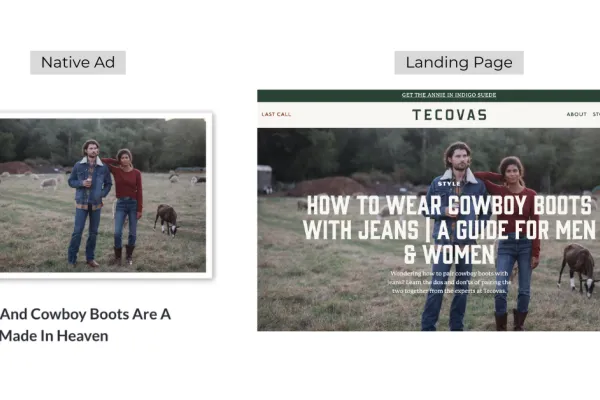The image size is (600, 400).
Task: Click the native ad couple photo
Action: tap(103, 195)
